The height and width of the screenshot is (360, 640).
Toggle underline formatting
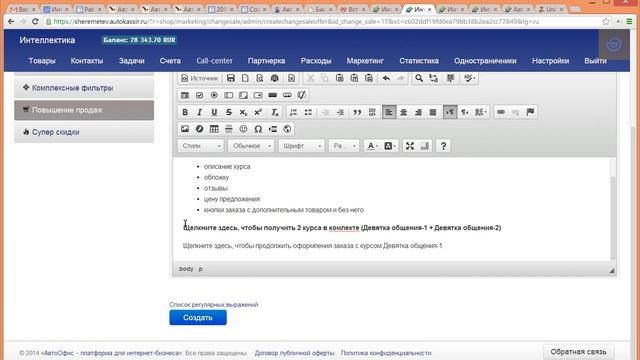214,112
